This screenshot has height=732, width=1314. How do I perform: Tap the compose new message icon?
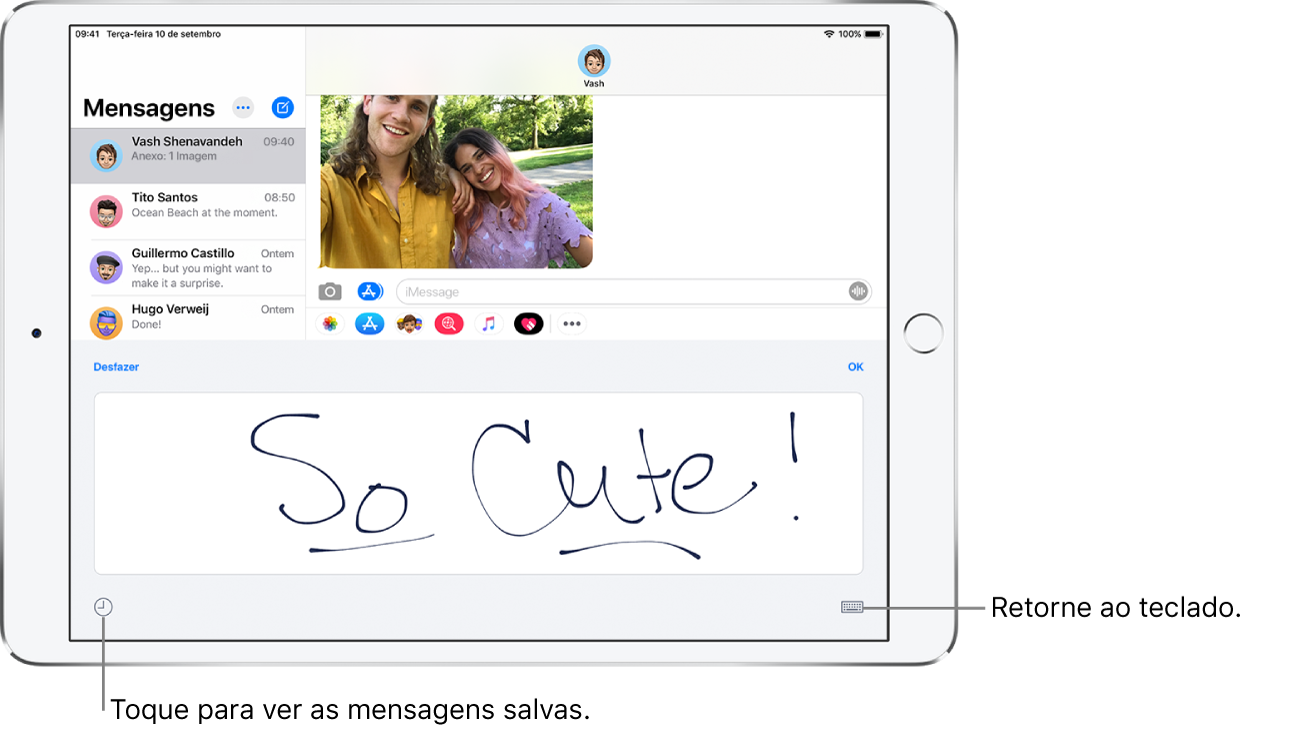click(283, 107)
